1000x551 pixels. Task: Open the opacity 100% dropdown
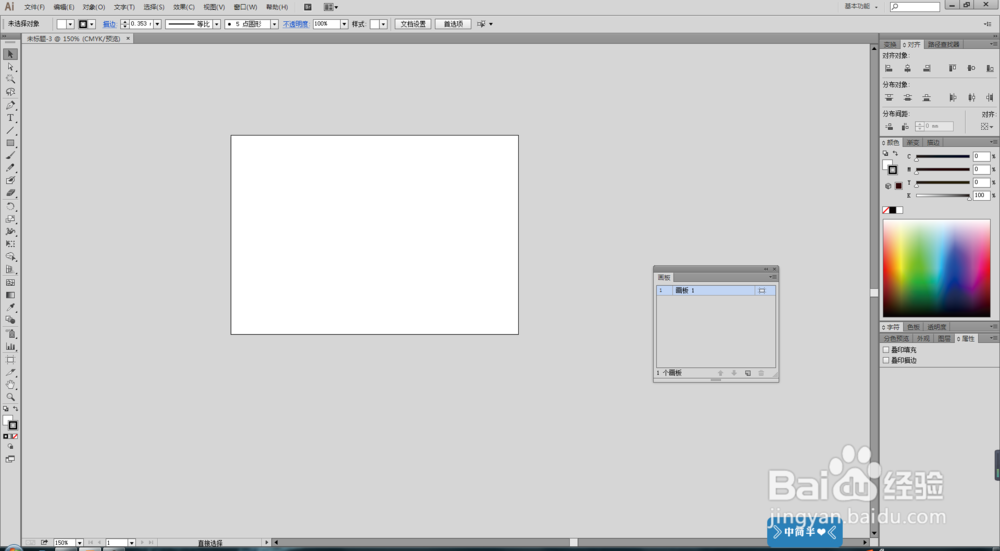click(x=344, y=24)
